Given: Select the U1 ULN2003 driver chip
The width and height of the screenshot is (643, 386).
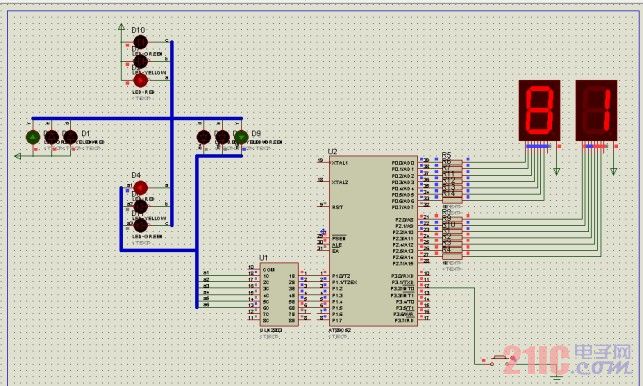Looking at the screenshot, I should pos(279,294).
